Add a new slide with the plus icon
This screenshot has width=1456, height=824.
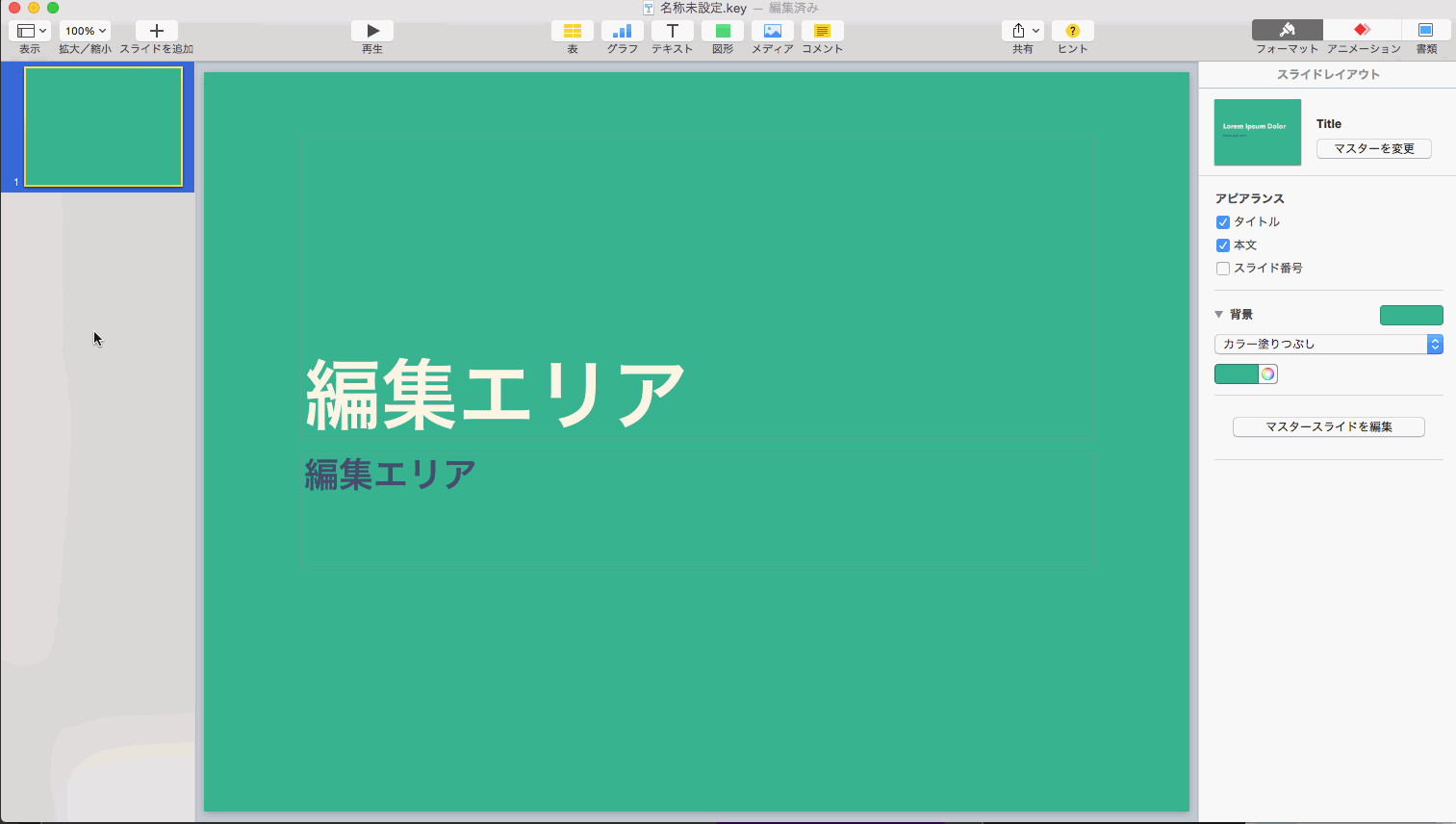[156, 31]
